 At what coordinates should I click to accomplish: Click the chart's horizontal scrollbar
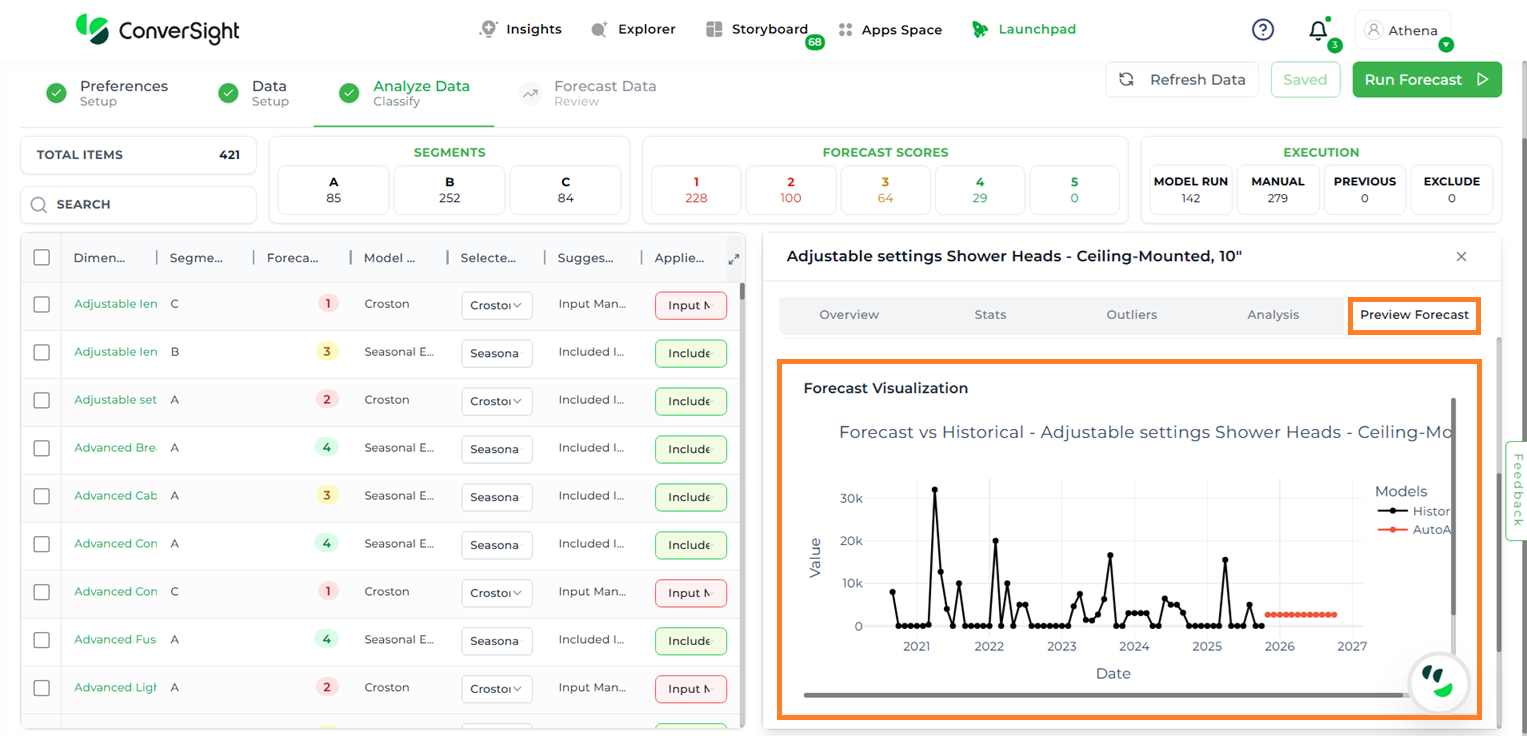(x=1100, y=694)
